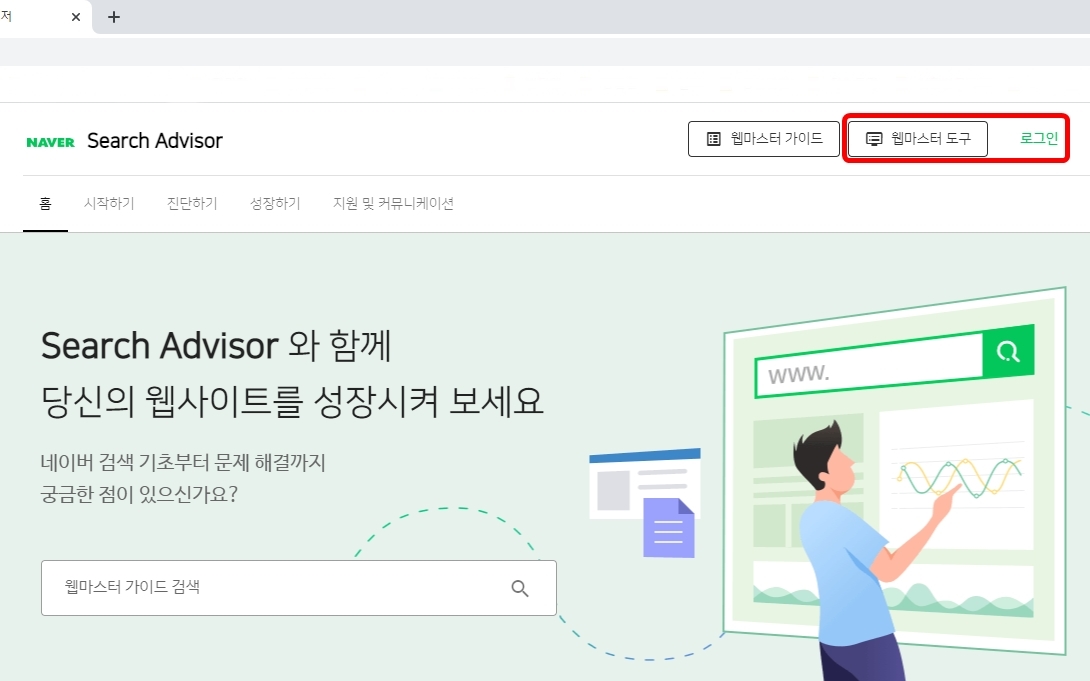Click the text 네이버 검색 기초부터 문제 해결까지
Screen dimensions: 1090x681
pyautogui.click(x=183, y=462)
